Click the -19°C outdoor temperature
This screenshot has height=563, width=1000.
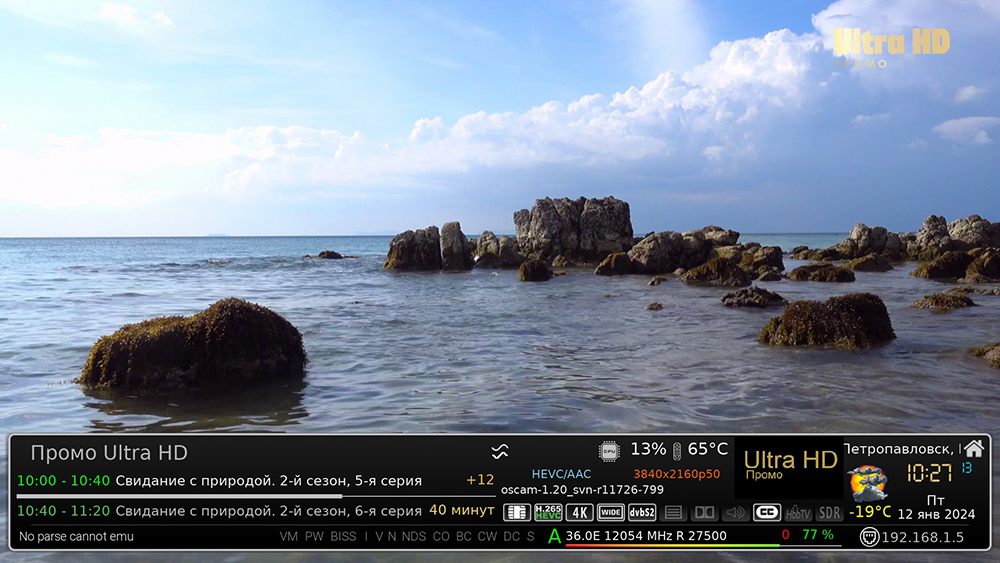point(870,511)
